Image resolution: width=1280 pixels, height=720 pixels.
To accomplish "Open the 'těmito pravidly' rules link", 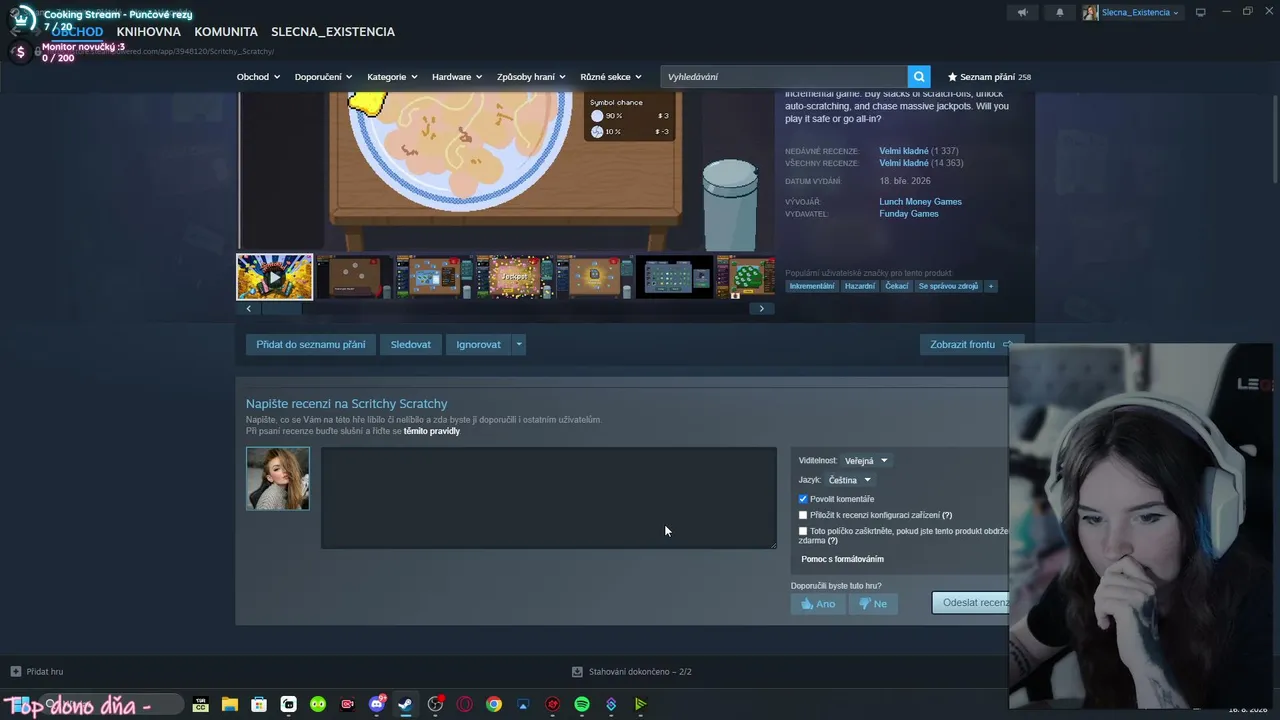I will (432, 431).
